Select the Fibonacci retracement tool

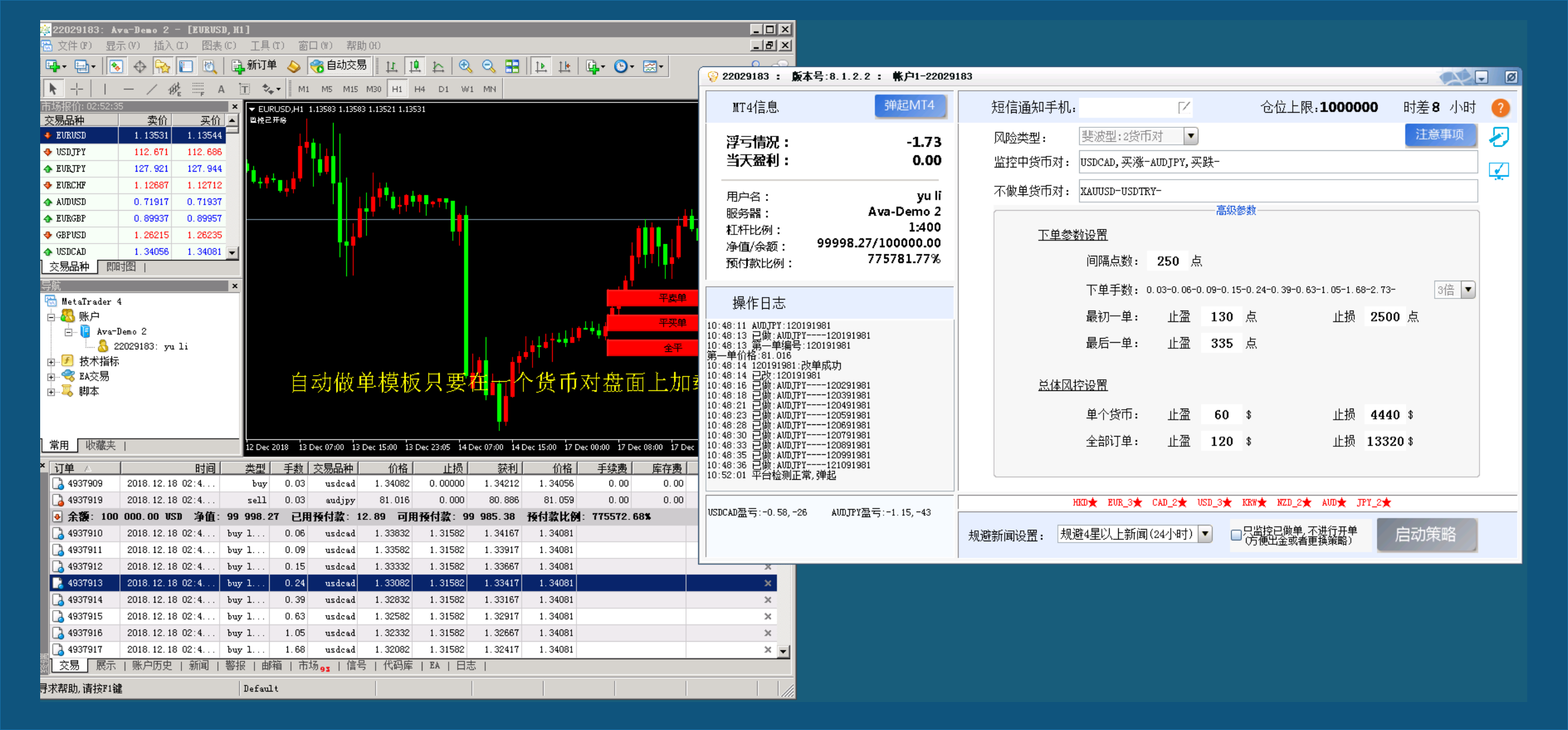coord(198,89)
